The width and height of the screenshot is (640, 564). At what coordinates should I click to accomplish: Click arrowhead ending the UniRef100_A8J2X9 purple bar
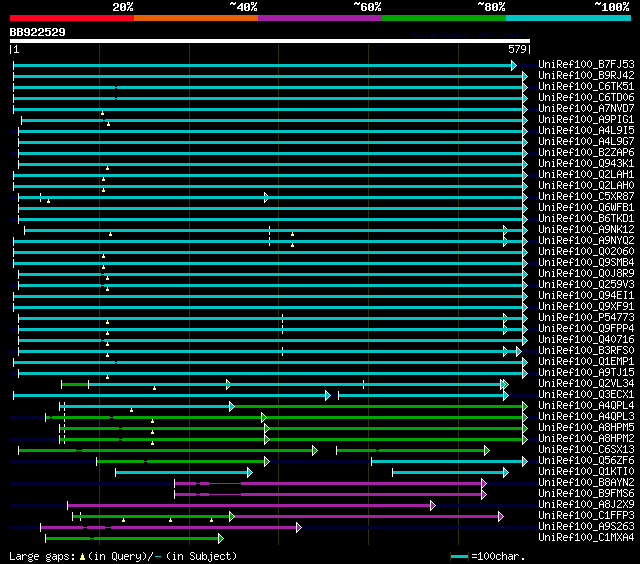pos(432,505)
